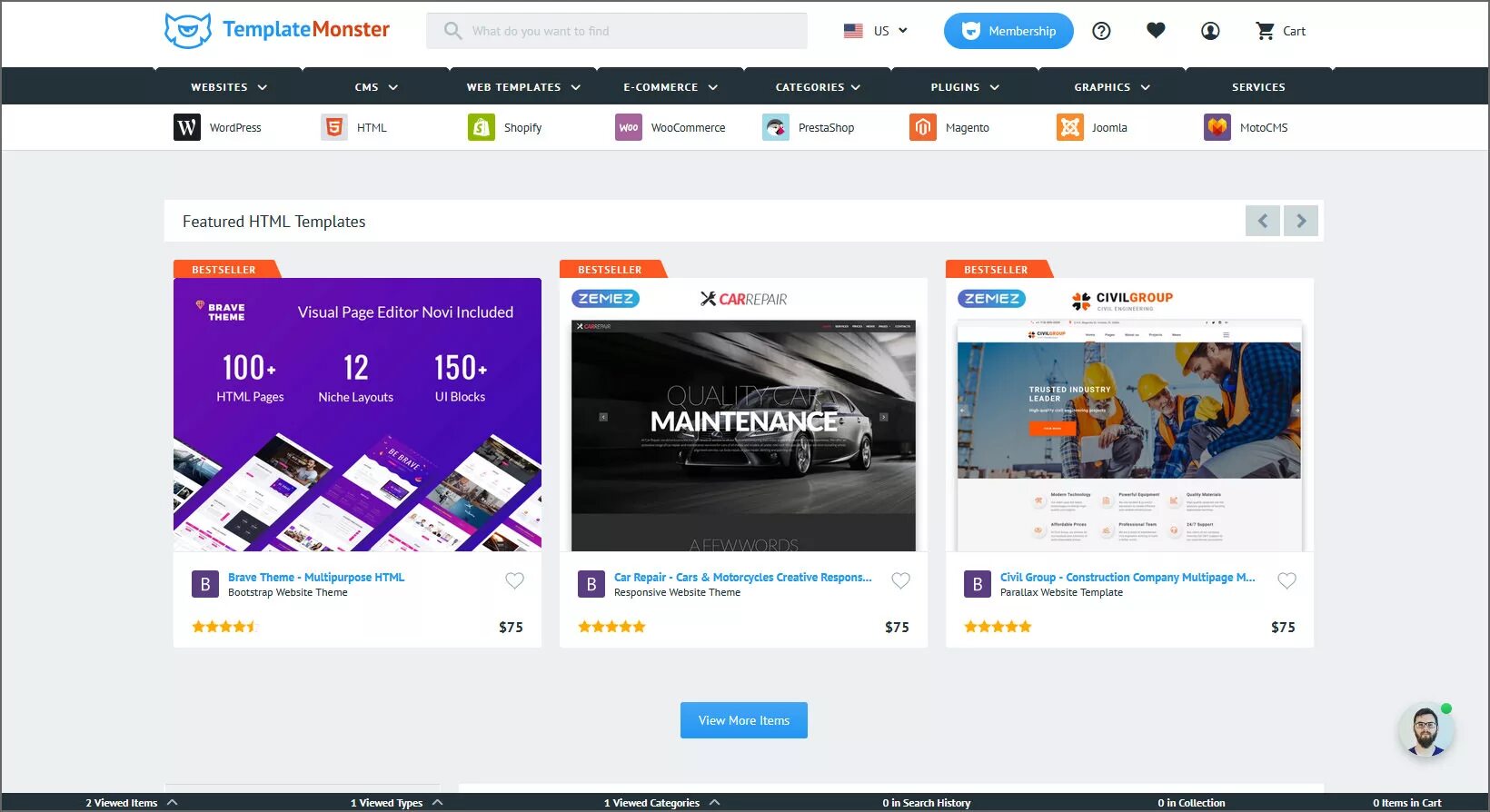The width and height of the screenshot is (1490, 812).
Task: Favorite the Car Repair template
Action: [x=900, y=580]
